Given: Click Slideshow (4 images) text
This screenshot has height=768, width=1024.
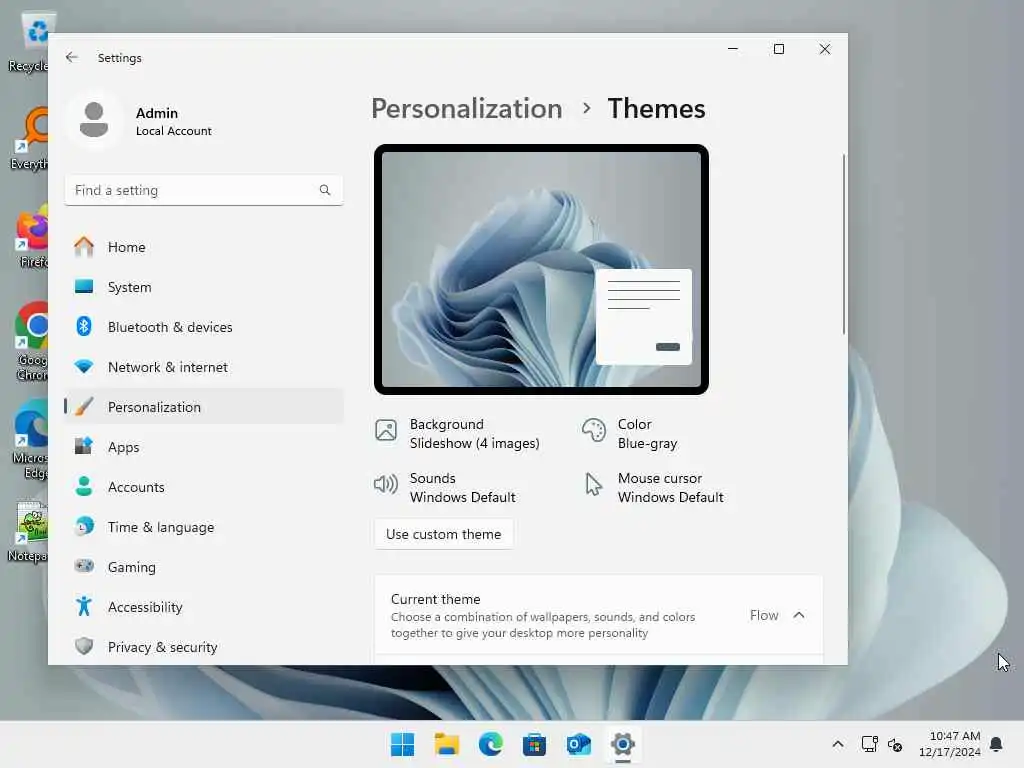Looking at the screenshot, I should (475, 443).
